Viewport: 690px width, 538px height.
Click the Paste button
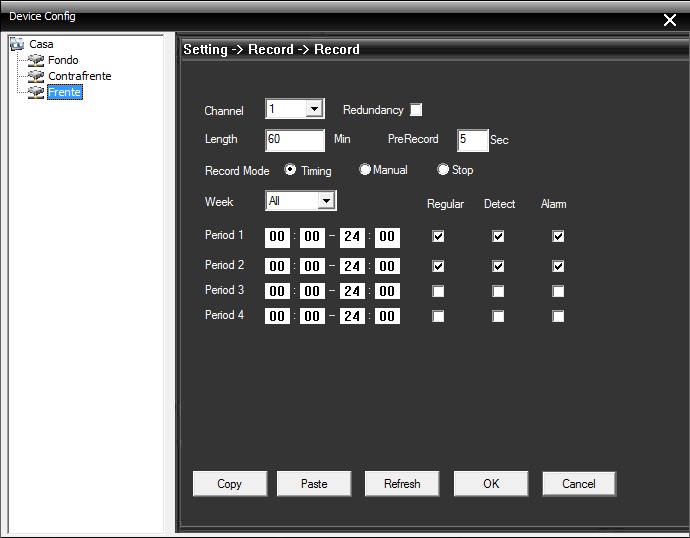[x=314, y=484]
